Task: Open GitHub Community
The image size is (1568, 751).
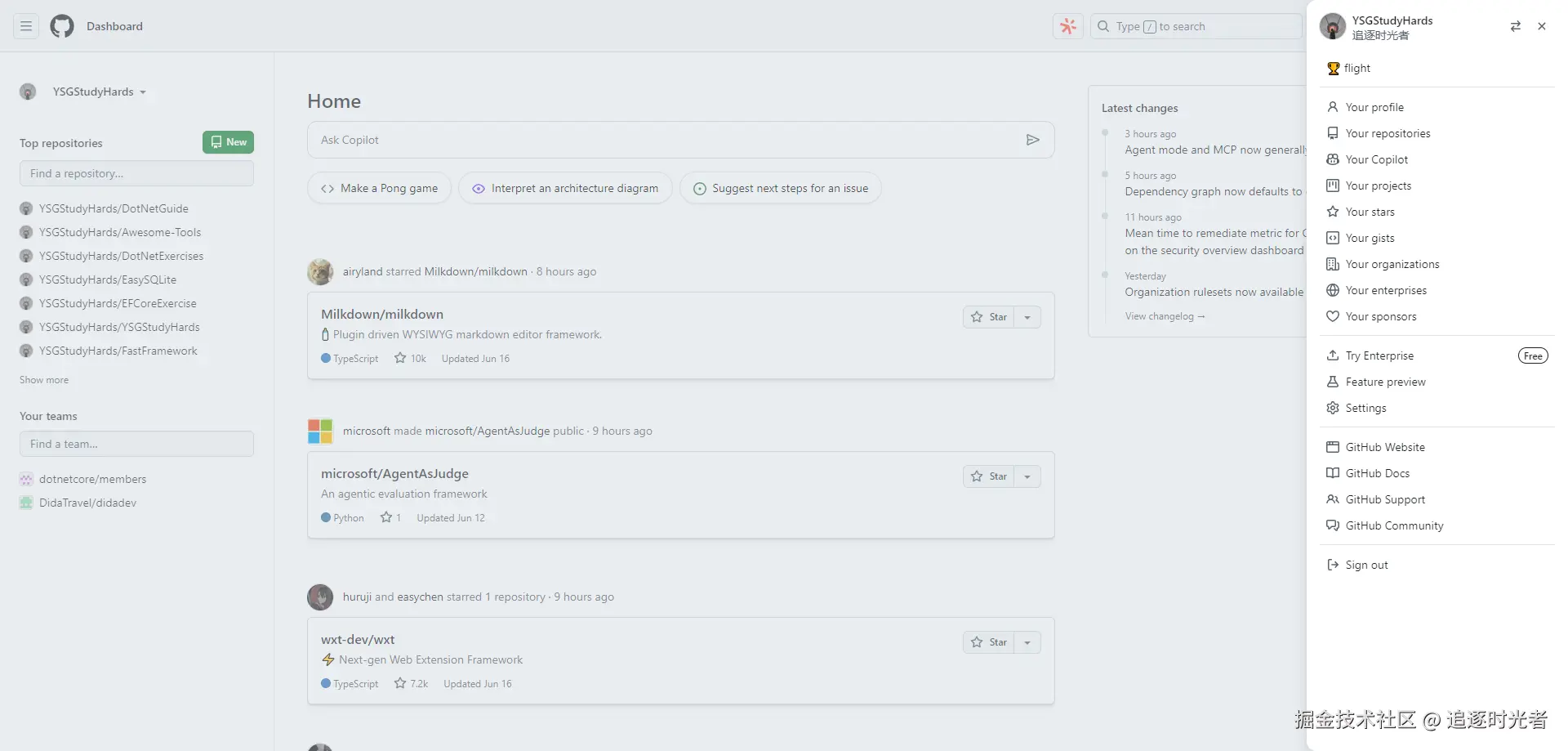Action: click(x=1437, y=525)
